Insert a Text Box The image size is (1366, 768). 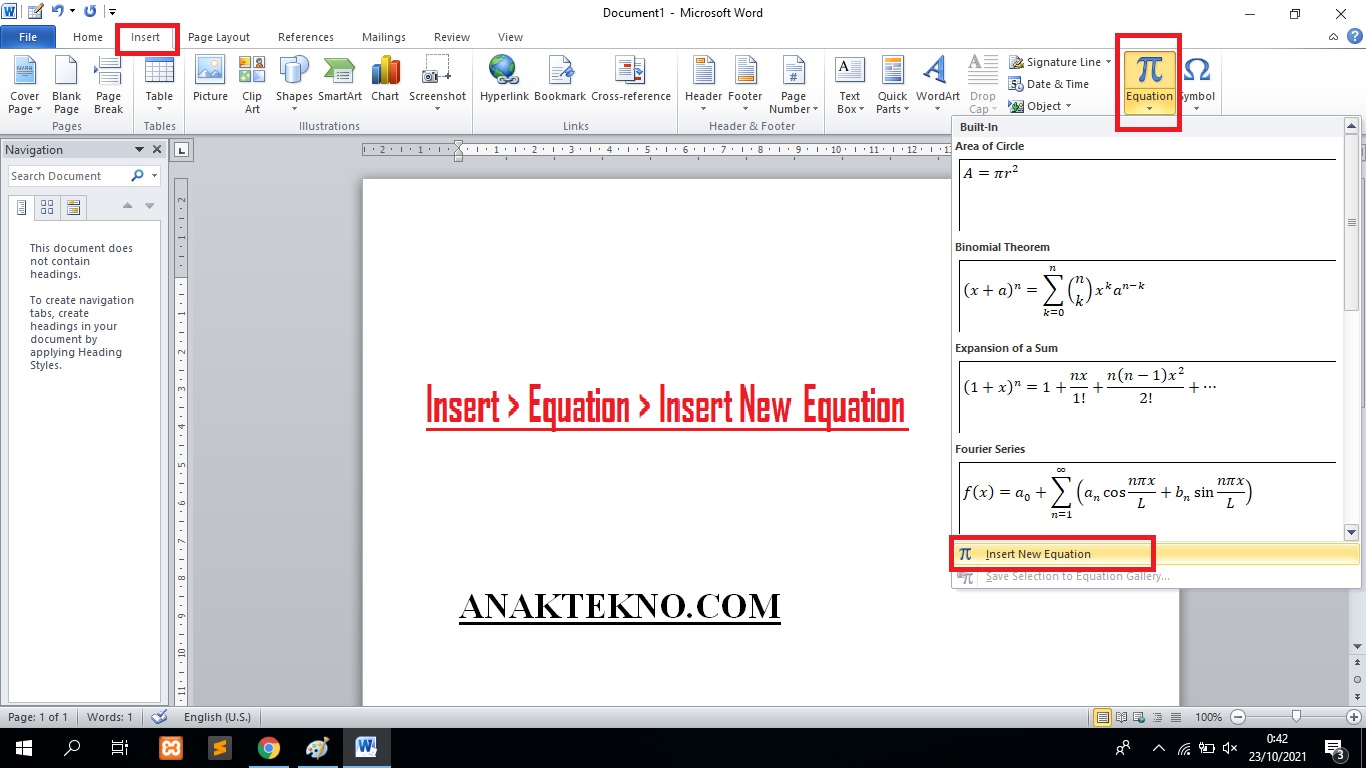[x=849, y=85]
